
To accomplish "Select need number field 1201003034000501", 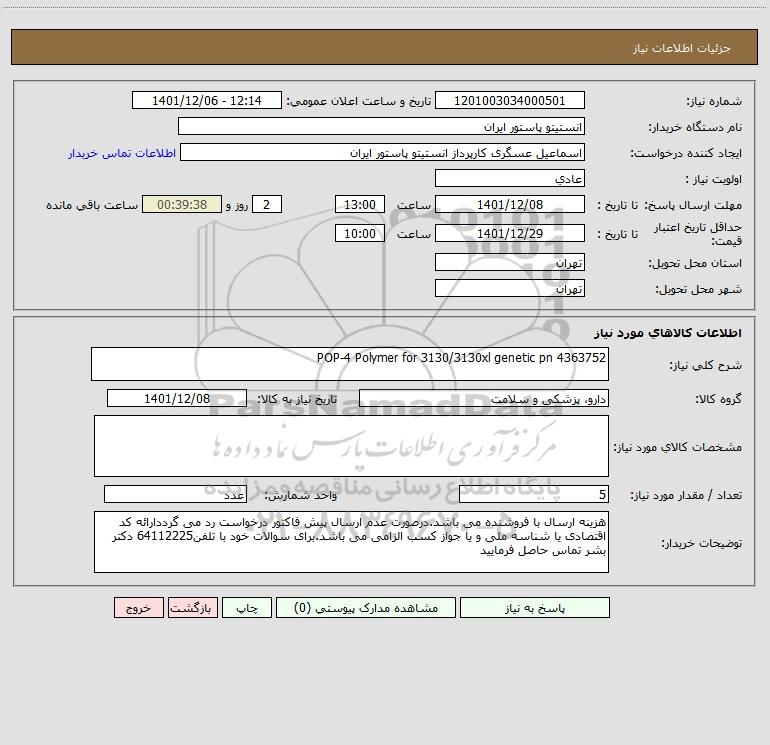I will (510, 100).
